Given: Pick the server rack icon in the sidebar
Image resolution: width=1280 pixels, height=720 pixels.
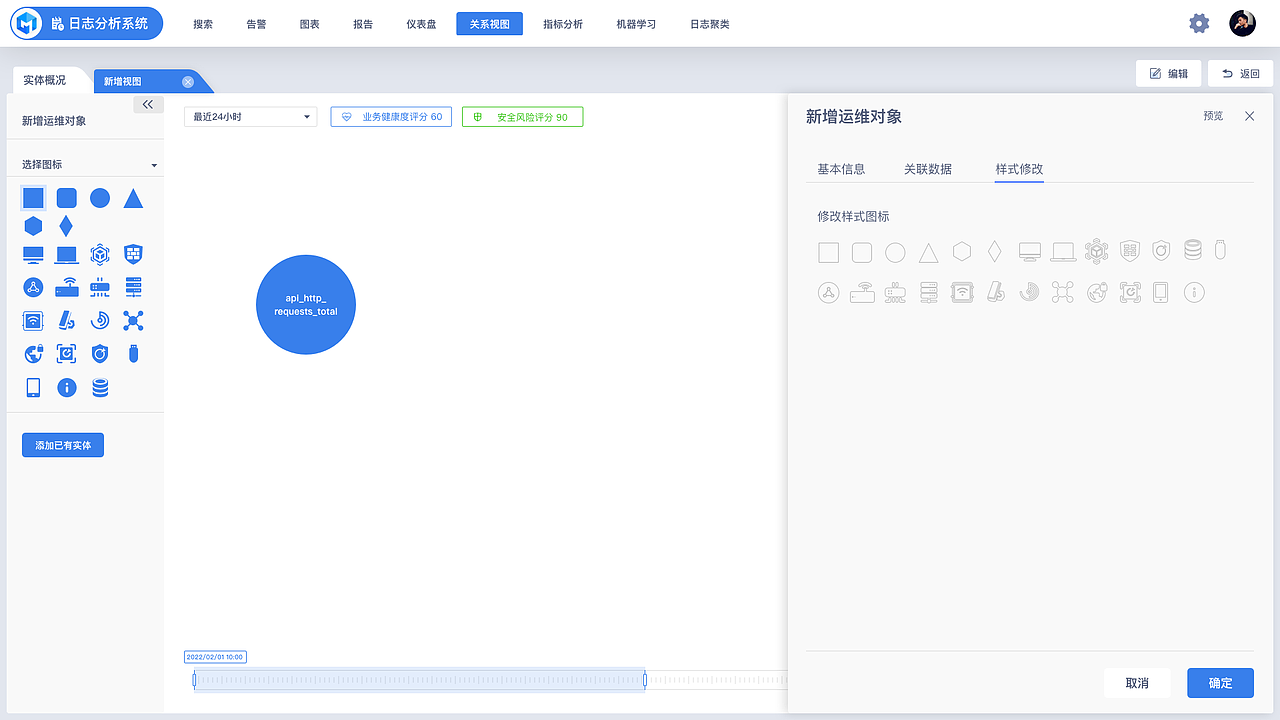Looking at the screenshot, I should (132, 287).
